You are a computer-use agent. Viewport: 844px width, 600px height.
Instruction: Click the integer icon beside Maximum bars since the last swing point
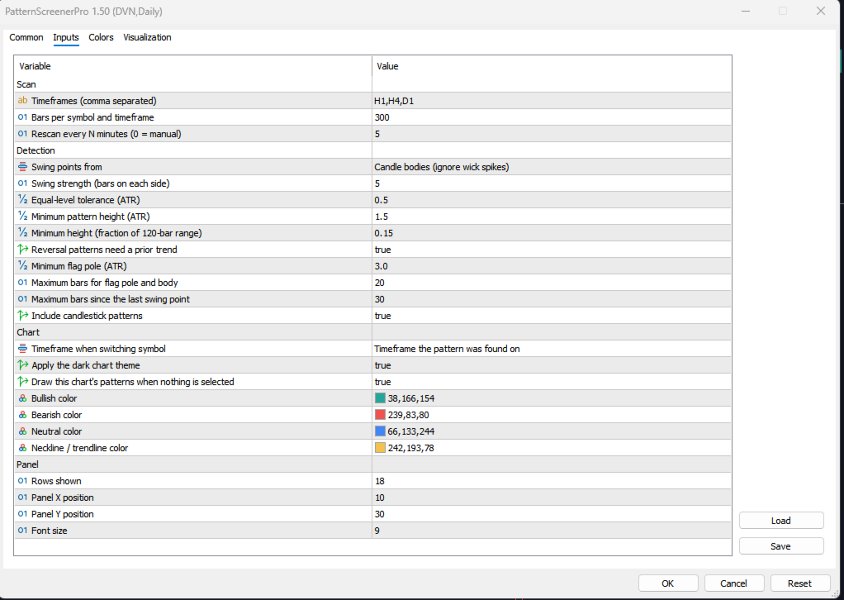point(22,299)
